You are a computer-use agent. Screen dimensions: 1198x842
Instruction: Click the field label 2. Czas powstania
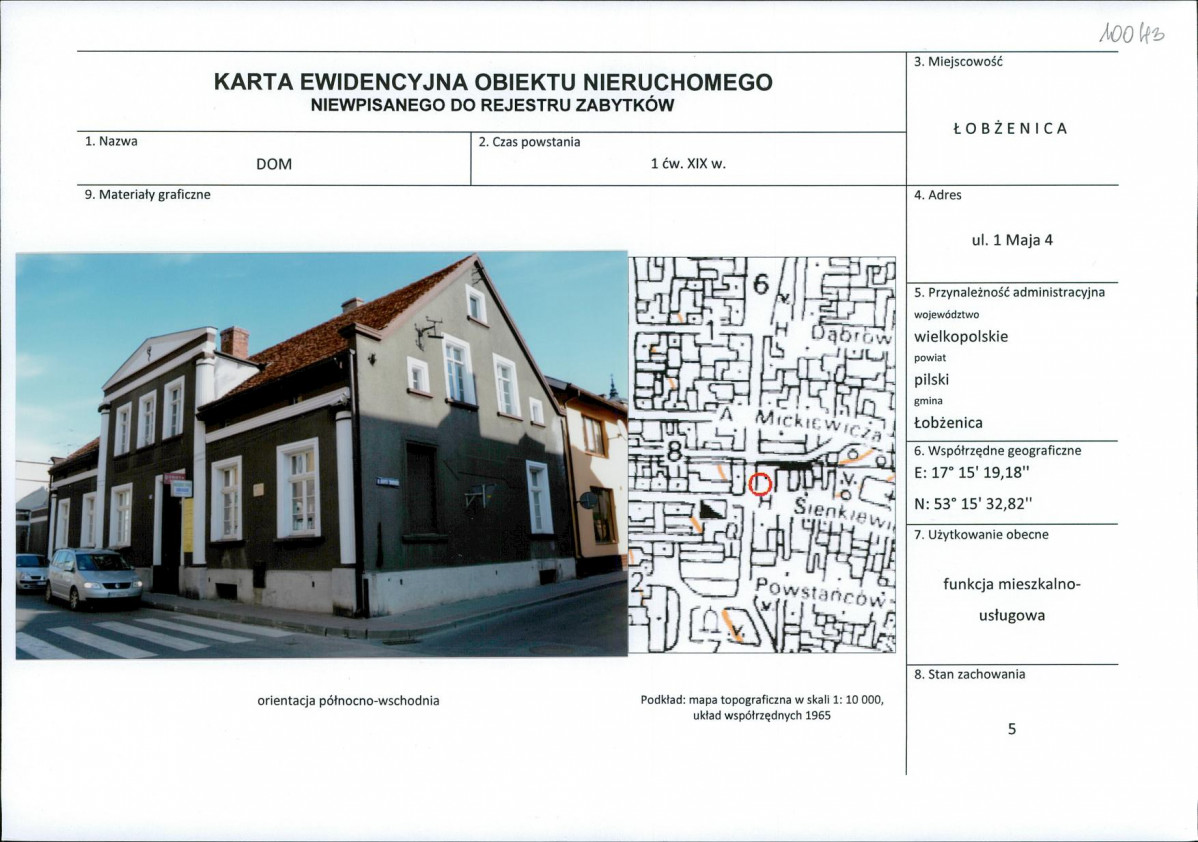[x=519, y=142]
